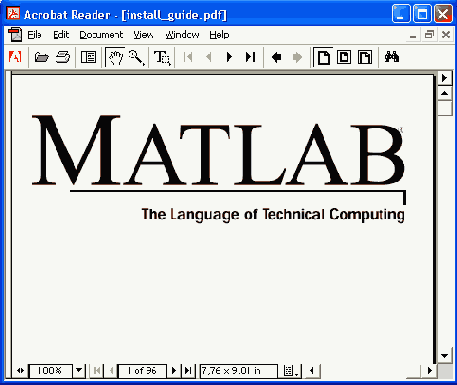Open the Edit menu

61,35
